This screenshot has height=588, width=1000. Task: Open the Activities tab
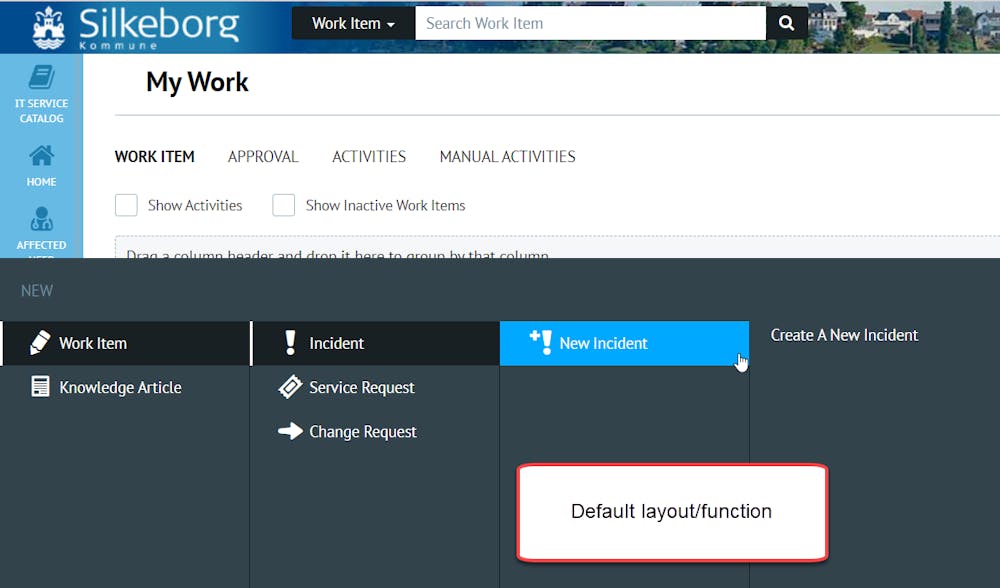[369, 156]
